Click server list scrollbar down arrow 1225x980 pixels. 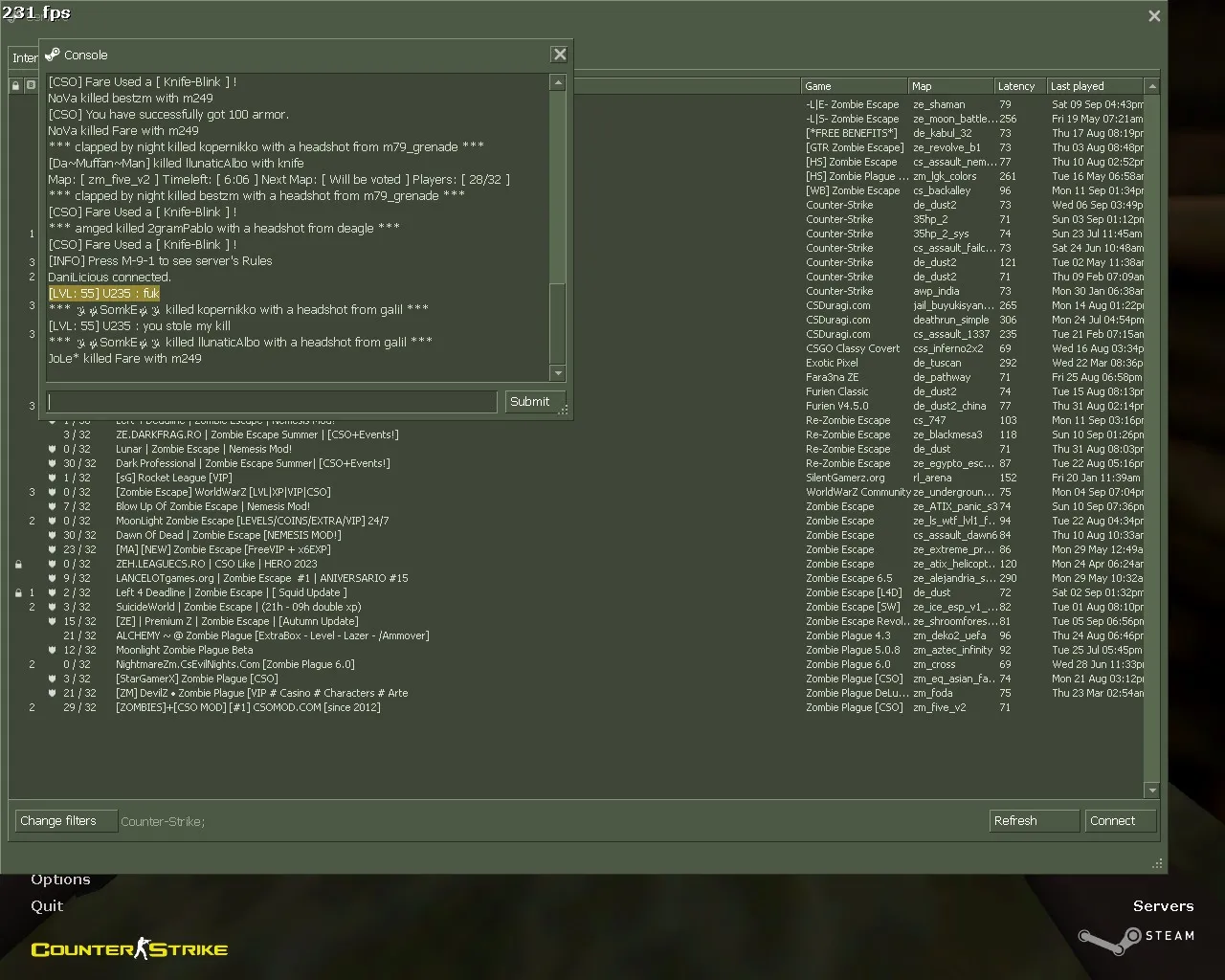pyautogui.click(x=1152, y=791)
